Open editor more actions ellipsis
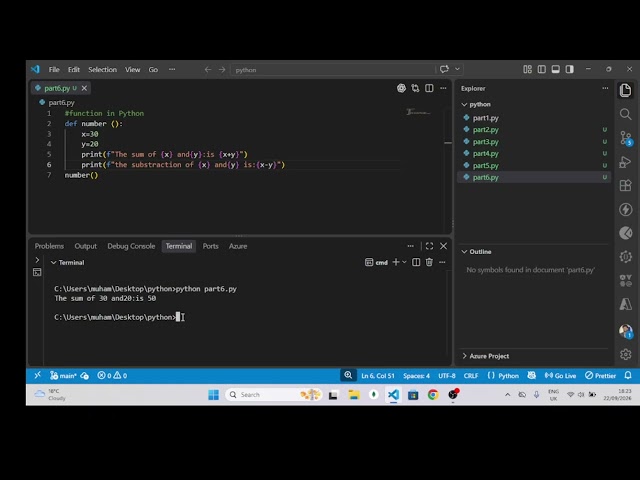Screen dimensions: 640x480 click(x=443, y=88)
